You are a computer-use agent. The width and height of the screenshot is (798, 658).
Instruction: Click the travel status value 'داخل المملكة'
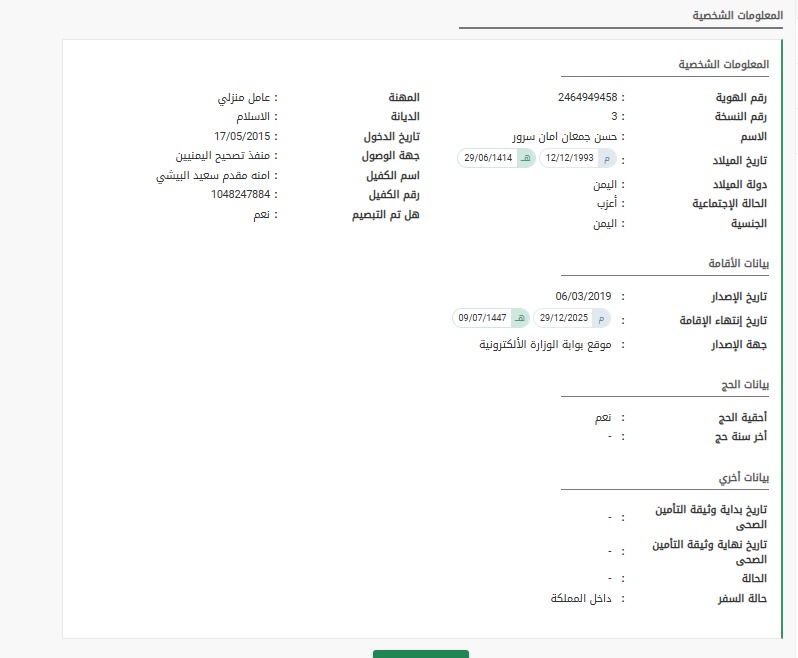point(581,598)
